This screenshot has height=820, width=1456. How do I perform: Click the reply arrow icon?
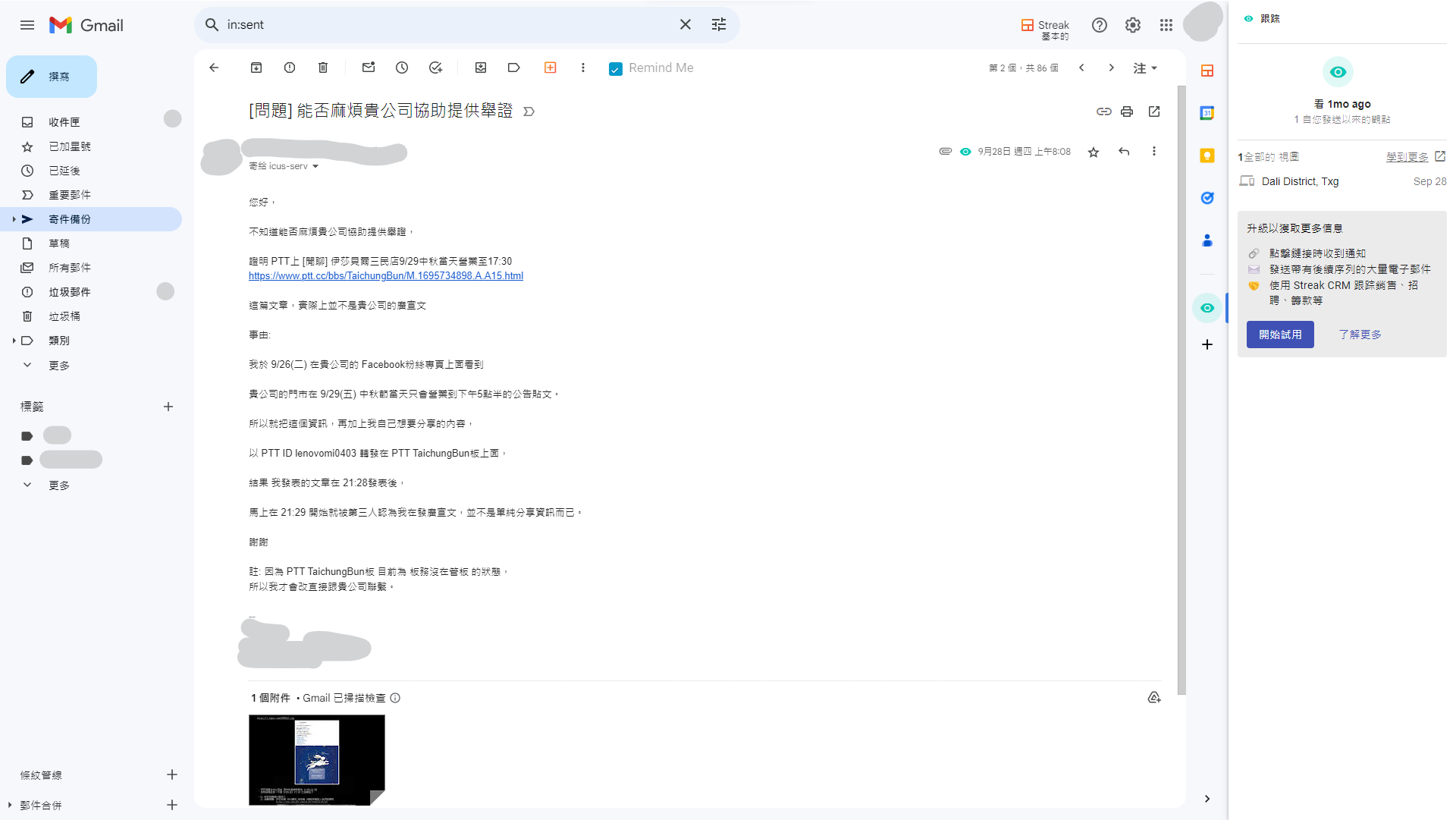tap(1124, 152)
